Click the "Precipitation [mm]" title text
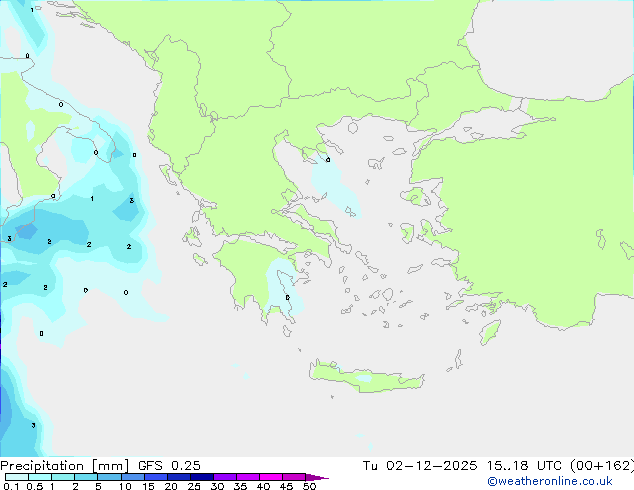The height and width of the screenshot is (490, 634). [x=65, y=466]
